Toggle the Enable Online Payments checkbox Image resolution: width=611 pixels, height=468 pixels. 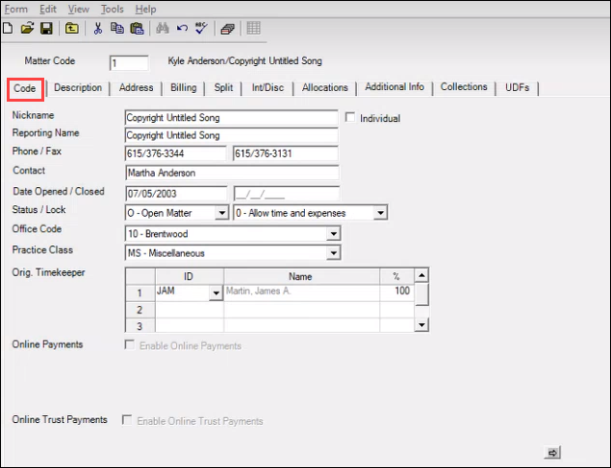(127, 346)
